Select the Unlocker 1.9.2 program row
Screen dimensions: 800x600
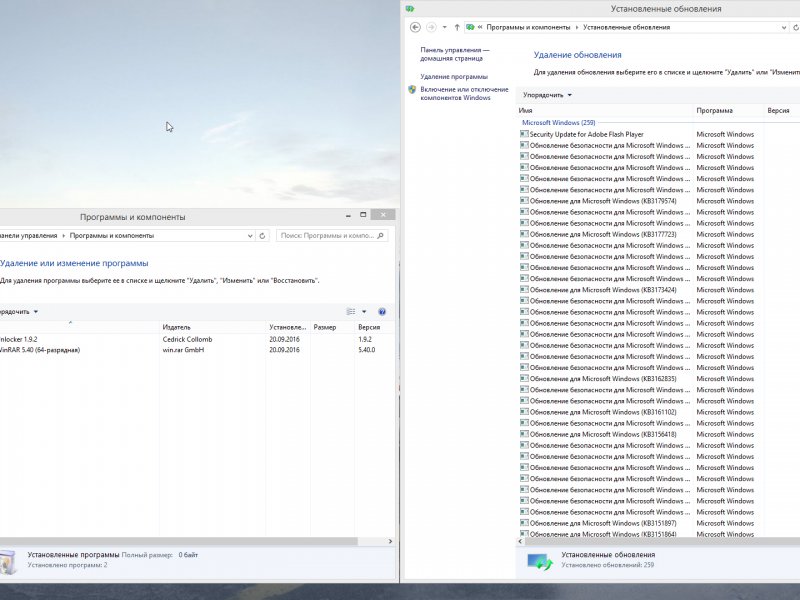pyautogui.click(x=197, y=339)
